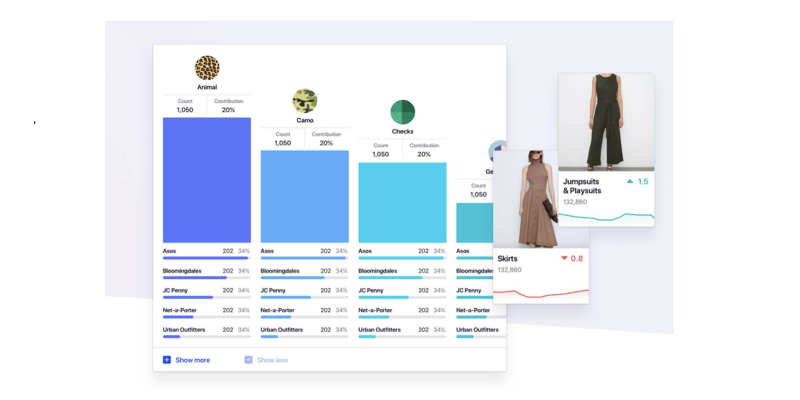Click the Count value 1,050 under Camo

pos(283,143)
